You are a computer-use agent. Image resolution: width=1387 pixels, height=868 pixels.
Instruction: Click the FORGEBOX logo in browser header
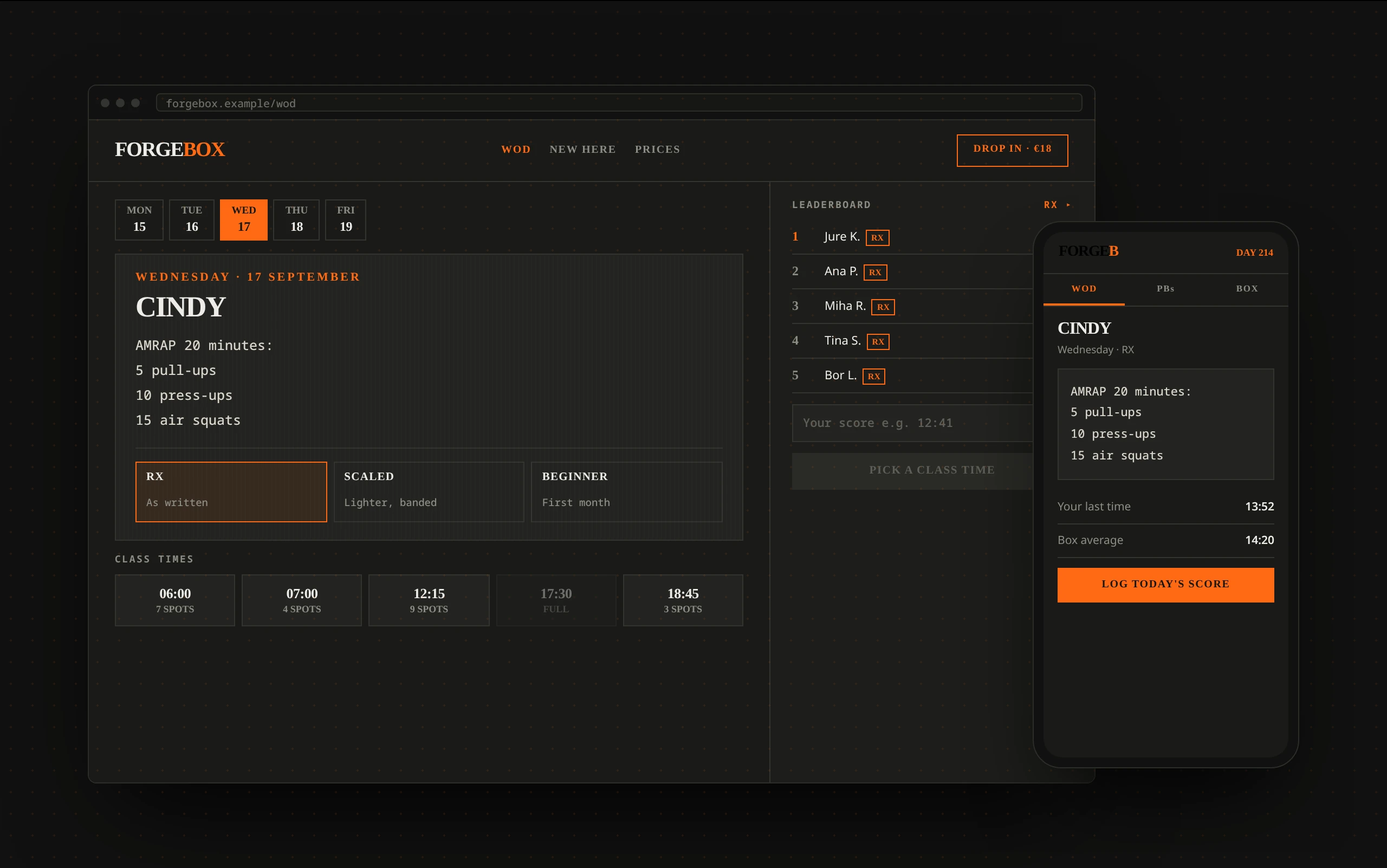(x=170, y=149)
